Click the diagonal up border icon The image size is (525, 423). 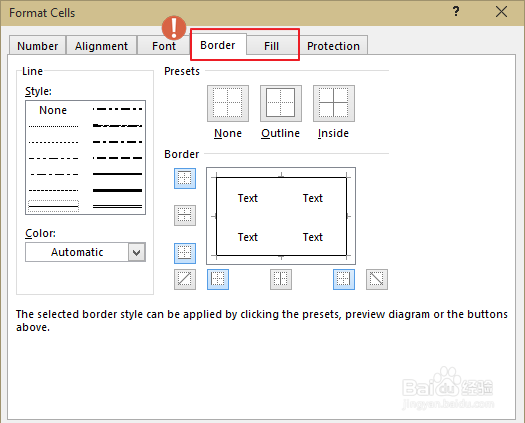(x=185, y=279)
